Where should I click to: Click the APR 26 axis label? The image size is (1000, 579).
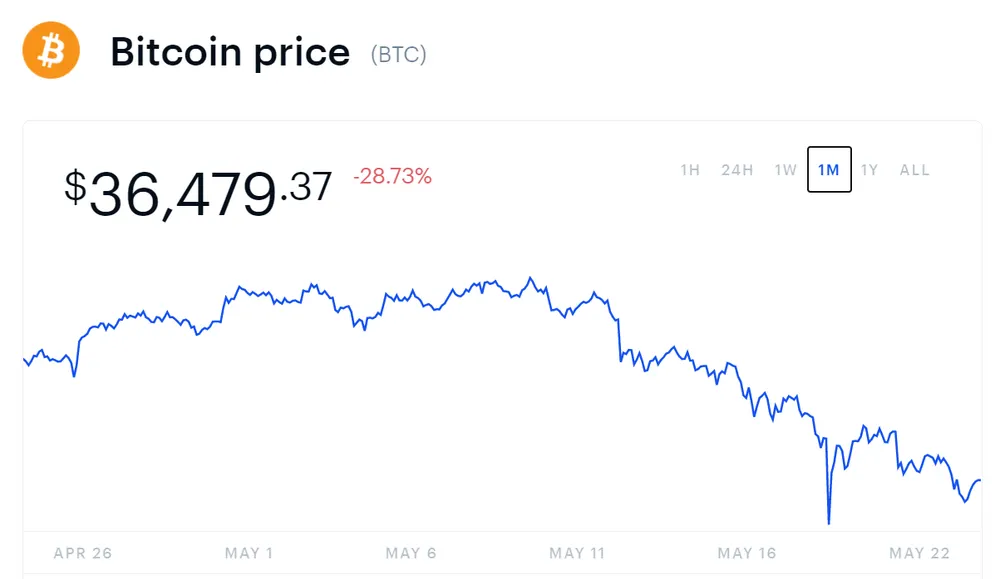pos(85,552)
